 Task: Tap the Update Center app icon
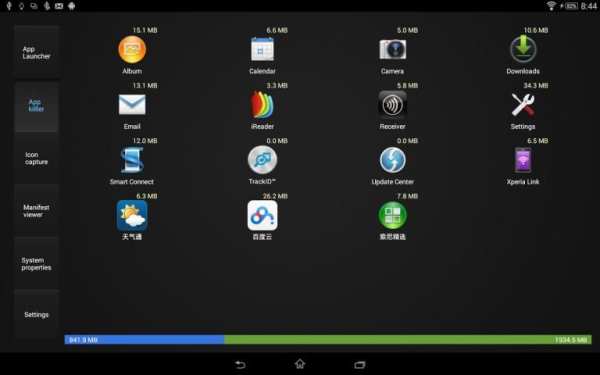pyautogui.click(x=393, y=160)
